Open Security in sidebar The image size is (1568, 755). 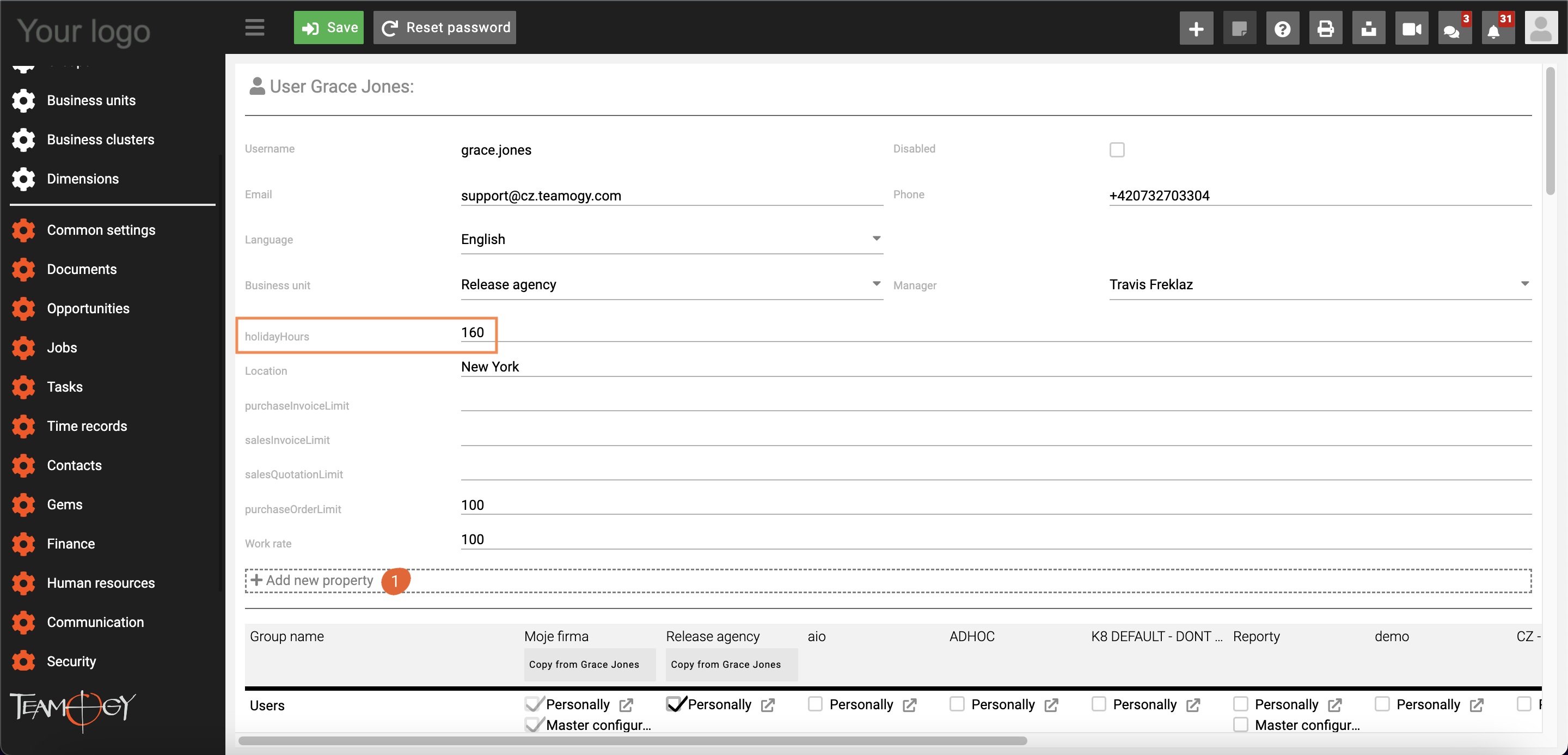(x=71, y=661)
